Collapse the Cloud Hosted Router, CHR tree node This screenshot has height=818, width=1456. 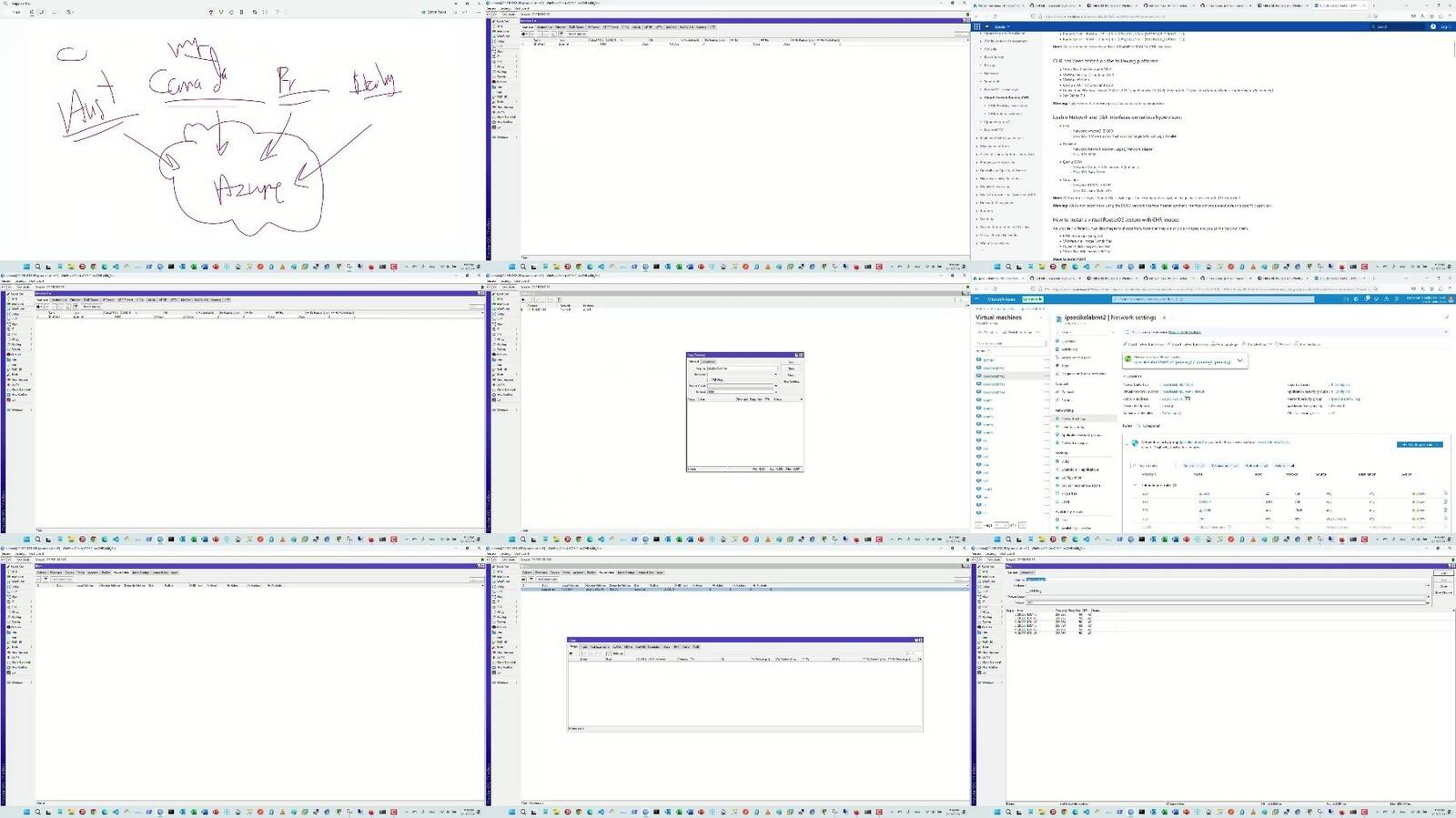982,97
